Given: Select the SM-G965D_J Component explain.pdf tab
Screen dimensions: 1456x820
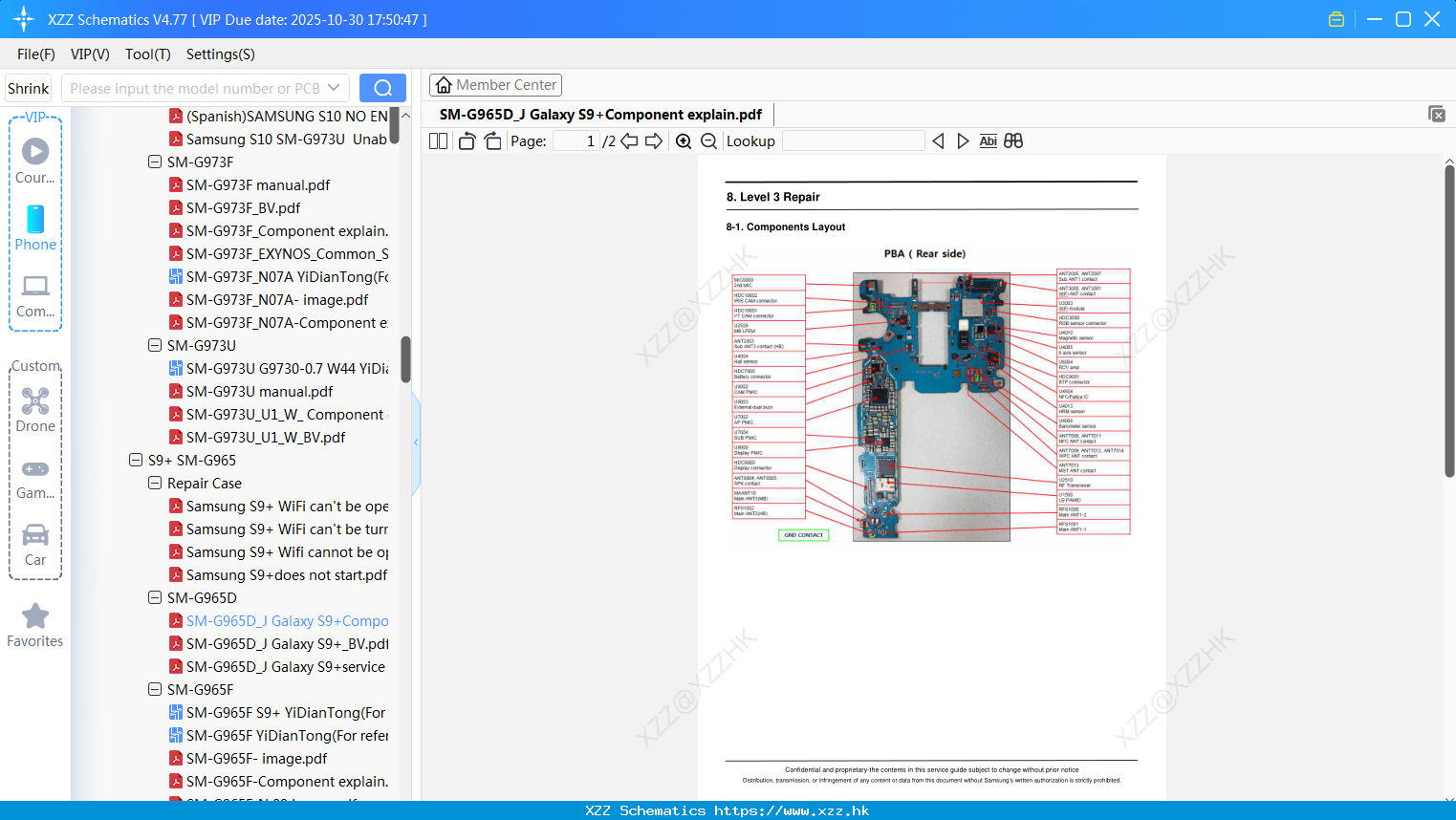Looking at the screenshot, I should coord(600,115).
